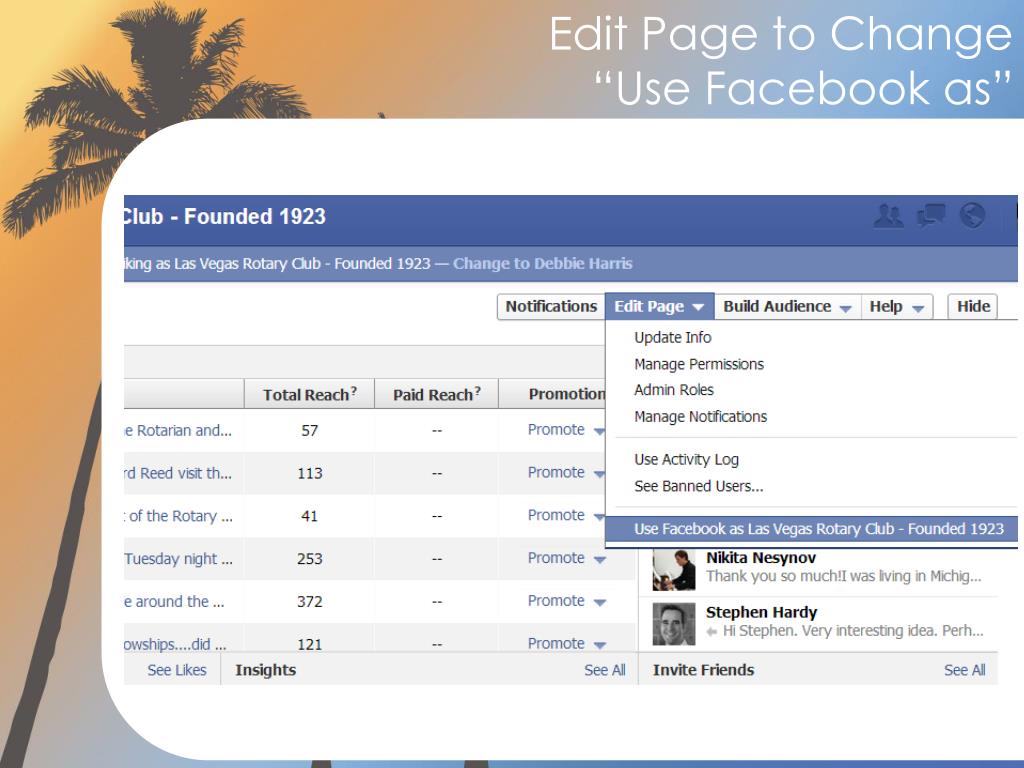Viewport: 1024px width, 768px height.
Task: Open Nikita Nesynov's name link
Action: 761,558
